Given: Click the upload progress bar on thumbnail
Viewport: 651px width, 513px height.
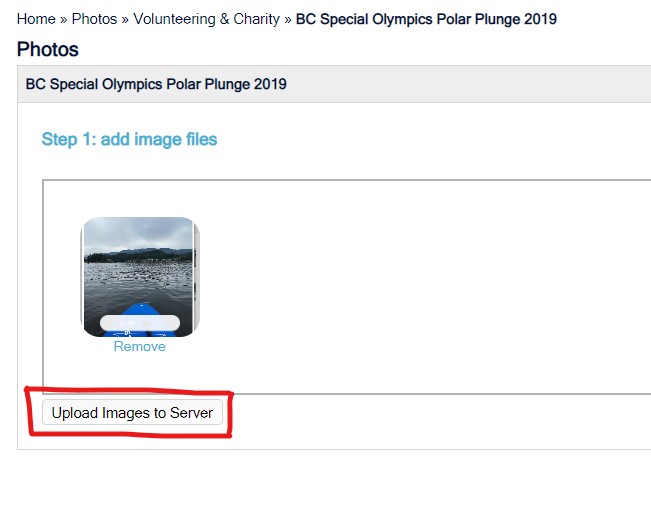Looking at the screenshot, I should [x=140, y=323].
